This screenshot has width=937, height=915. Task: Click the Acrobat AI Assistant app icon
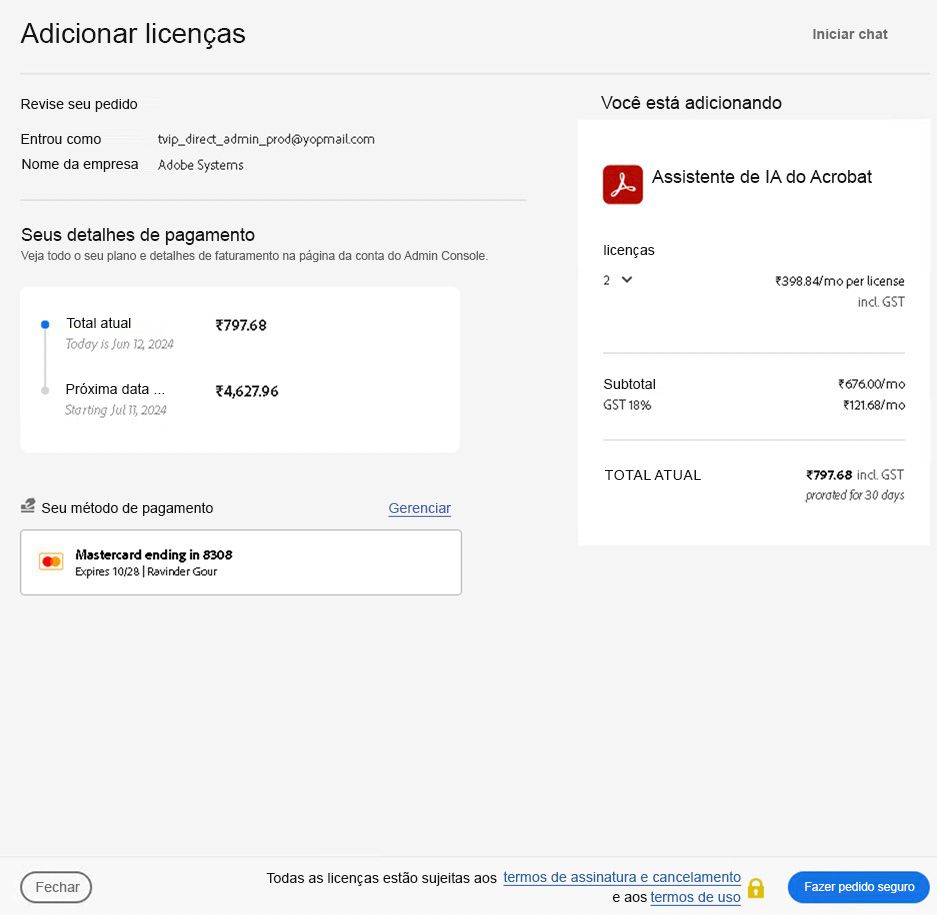(x=622, y=184)
